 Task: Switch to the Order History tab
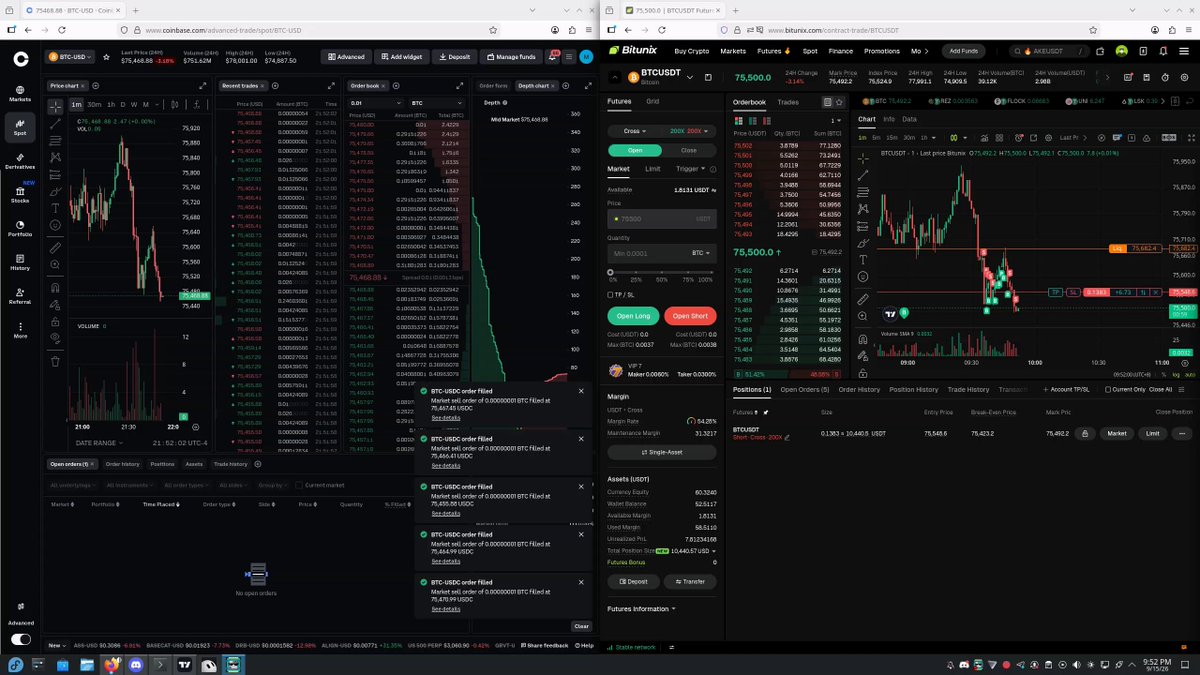pyautogui.click(x=859, y=389)
